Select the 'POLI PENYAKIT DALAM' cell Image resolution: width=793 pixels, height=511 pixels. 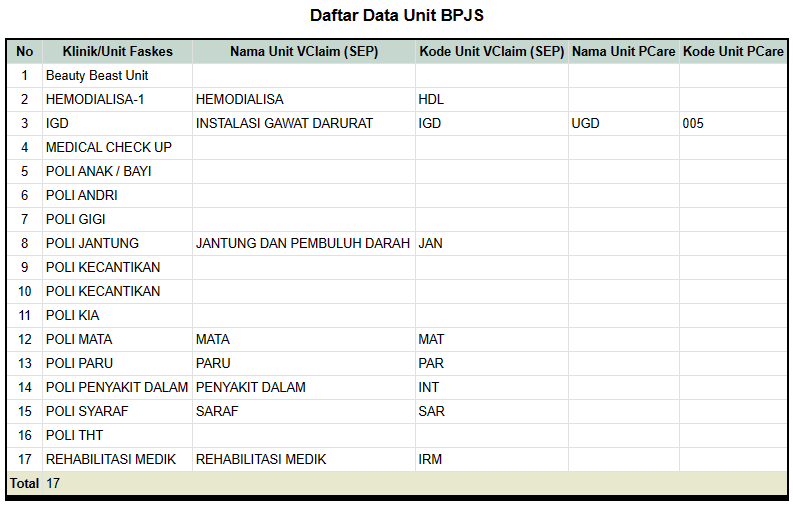[117, 387]
